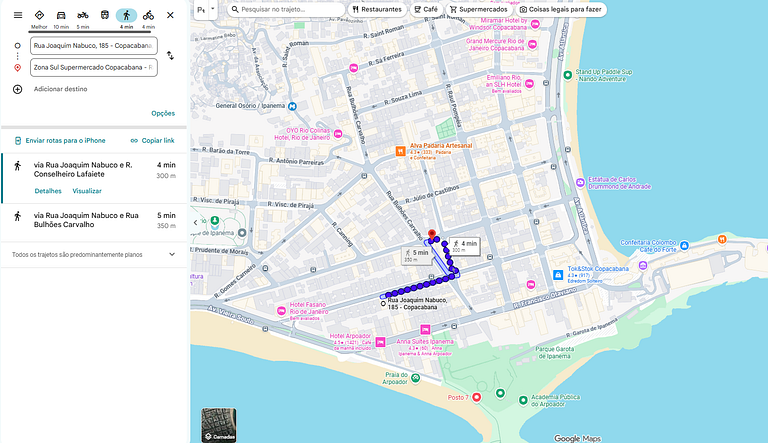The height and width of the screenshot is (443, 768).
Task: Click the OYO Rio Colinas Hotel marker
Action: click(337, 134)
